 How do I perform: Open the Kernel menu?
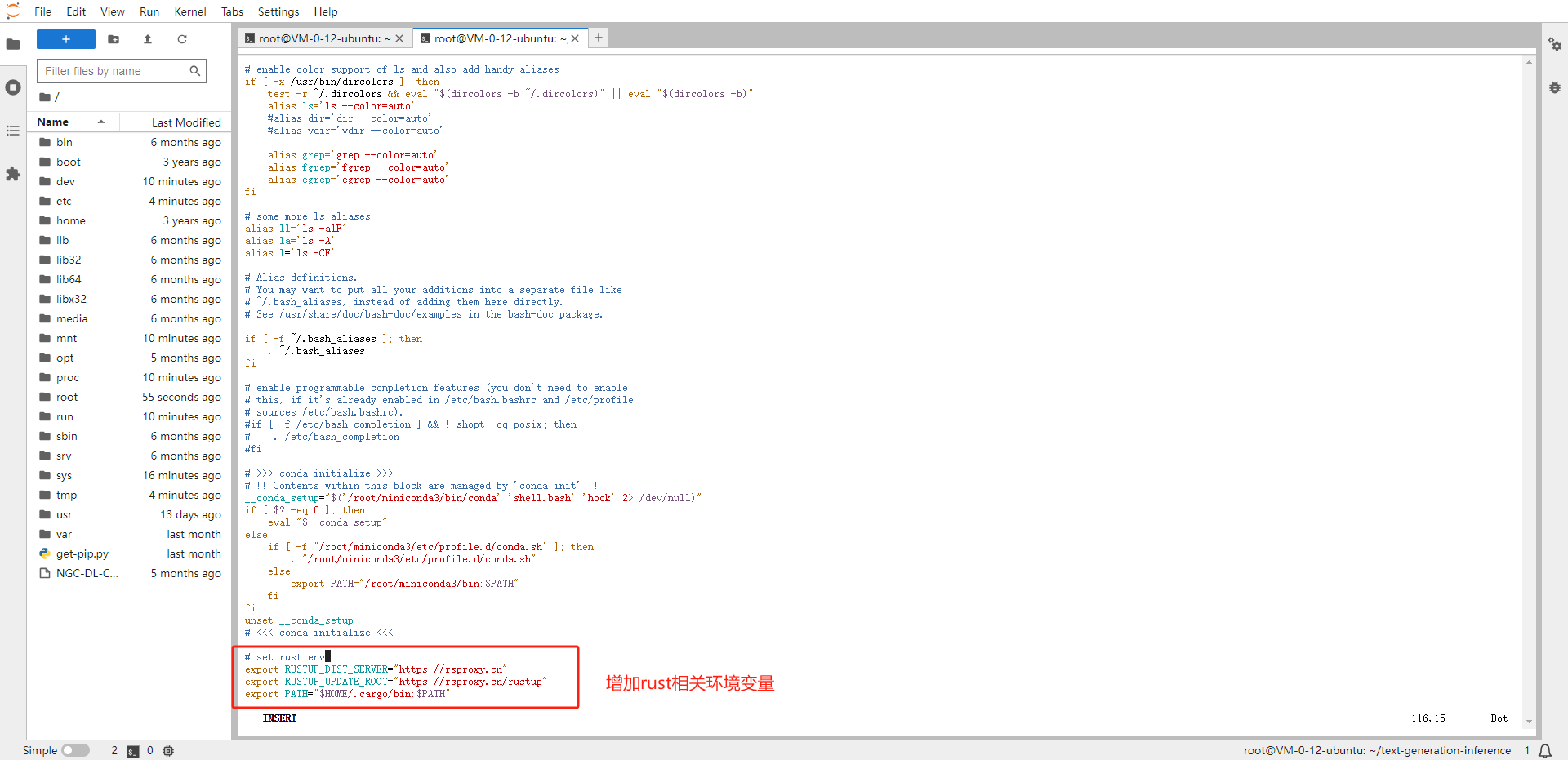tap(190, 11)
